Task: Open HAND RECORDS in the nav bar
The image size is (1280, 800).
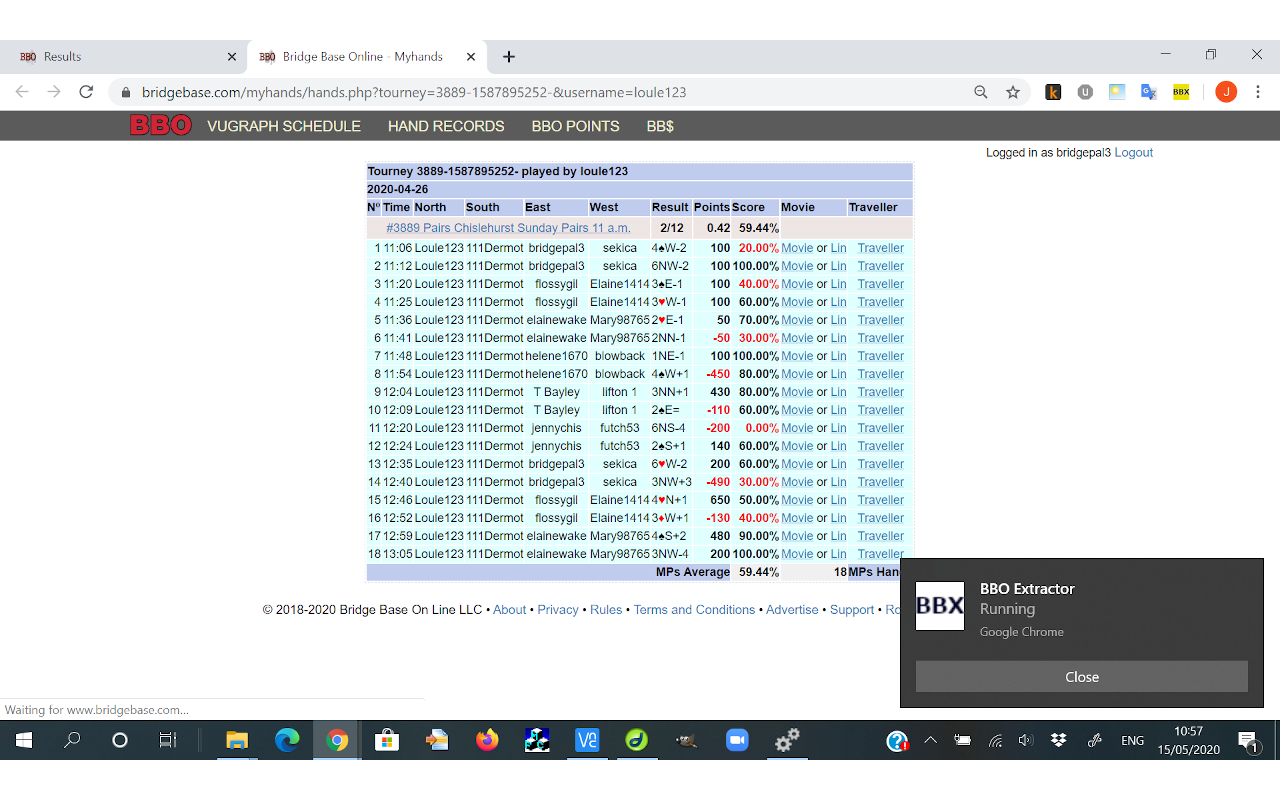Action: click(x=446, y=126)
